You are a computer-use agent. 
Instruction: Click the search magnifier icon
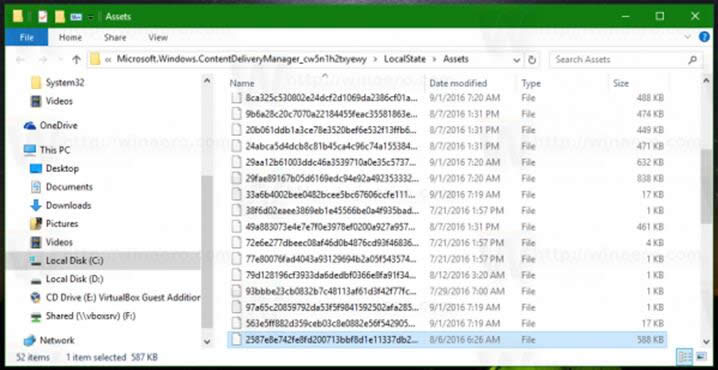pyautogui.click(x=692, y=60)
